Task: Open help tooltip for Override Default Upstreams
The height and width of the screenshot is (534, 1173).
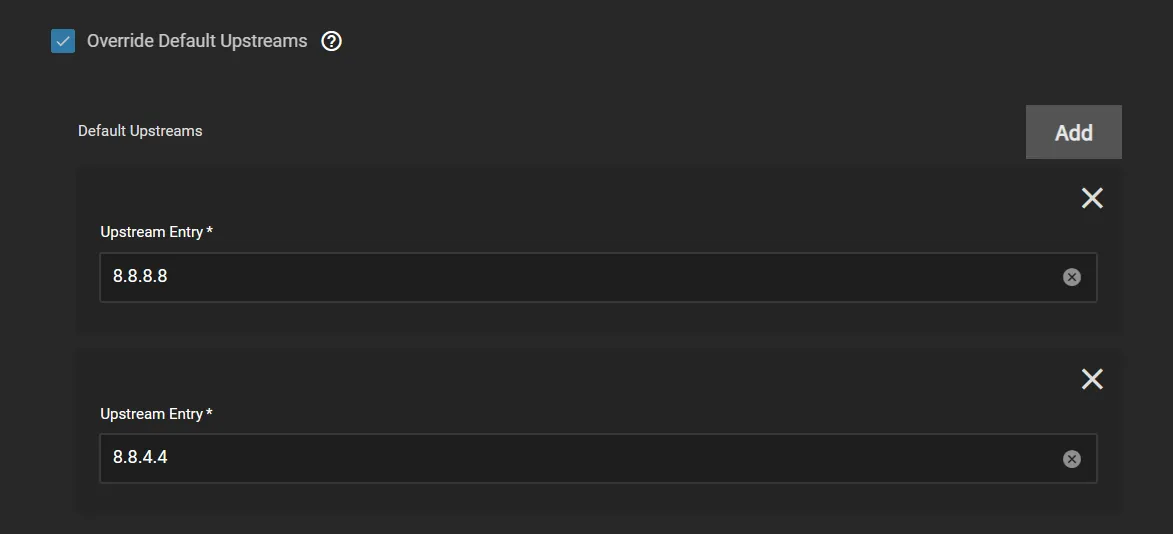Action: pyautogui.click(x=331, y=41)
